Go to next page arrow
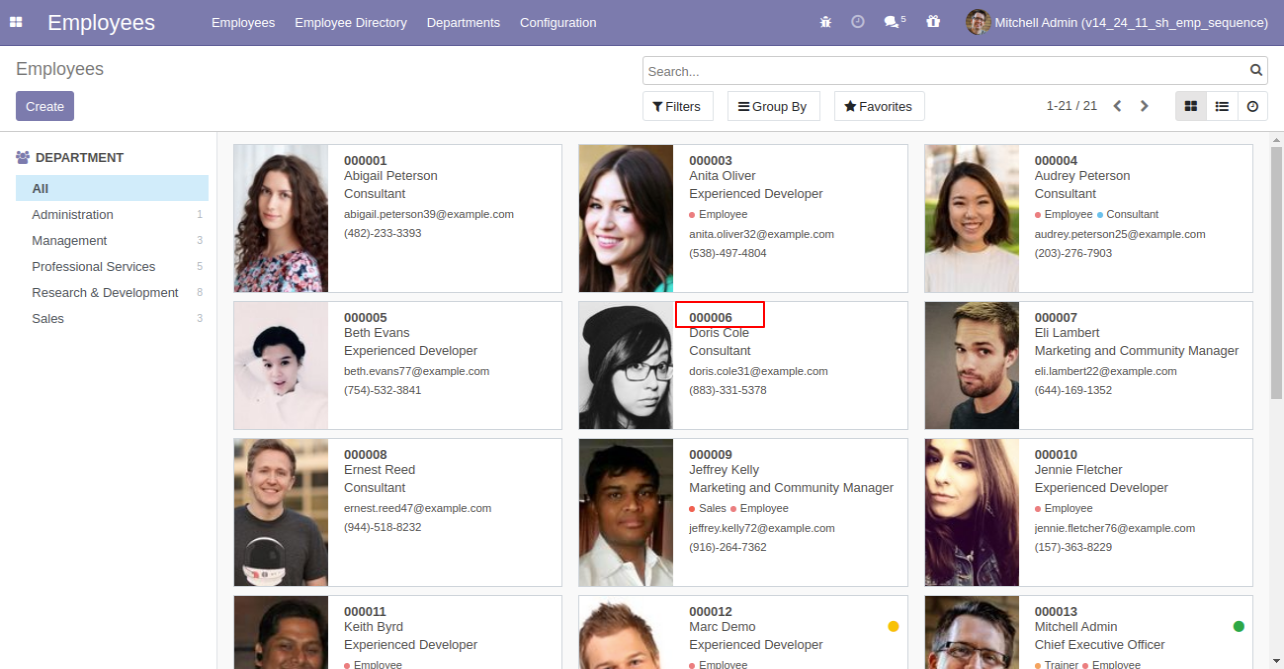Image resolution: width=1284 pixels, height=669 pixels. pyautogui.click(x=1145, y=106)
